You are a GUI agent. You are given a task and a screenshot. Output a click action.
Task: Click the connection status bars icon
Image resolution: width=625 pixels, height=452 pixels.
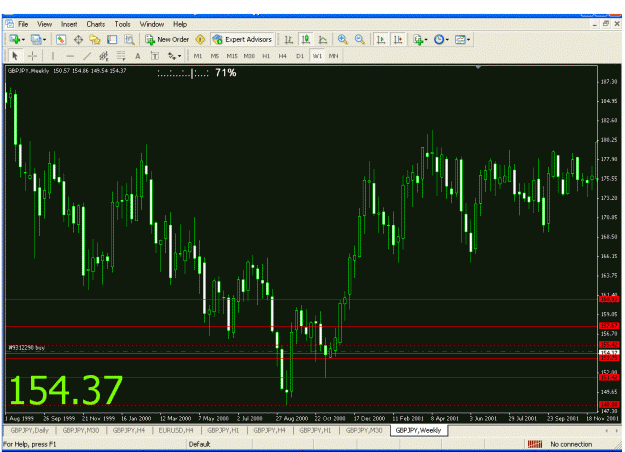pyautogui.click(x=535, y=444)
